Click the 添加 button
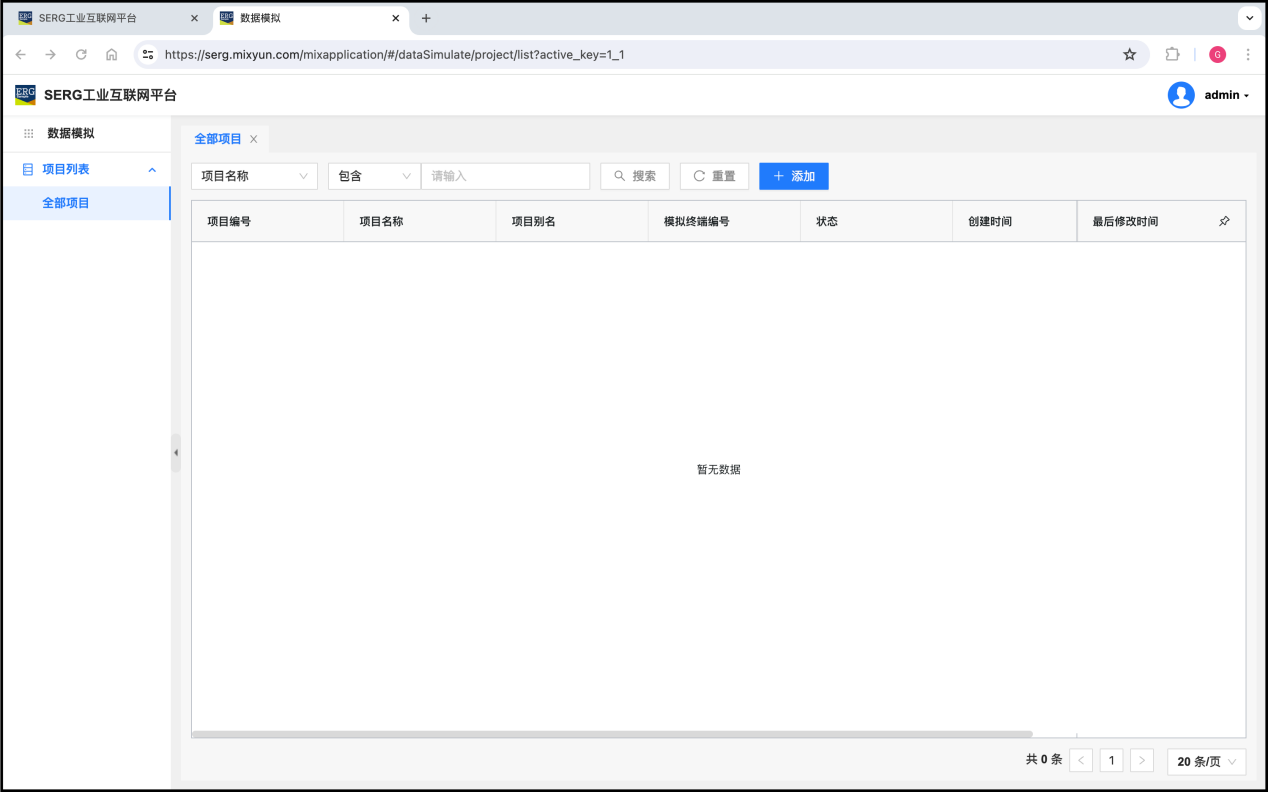1268x792 pixels. pyautogui.click(x=793, y=176)
